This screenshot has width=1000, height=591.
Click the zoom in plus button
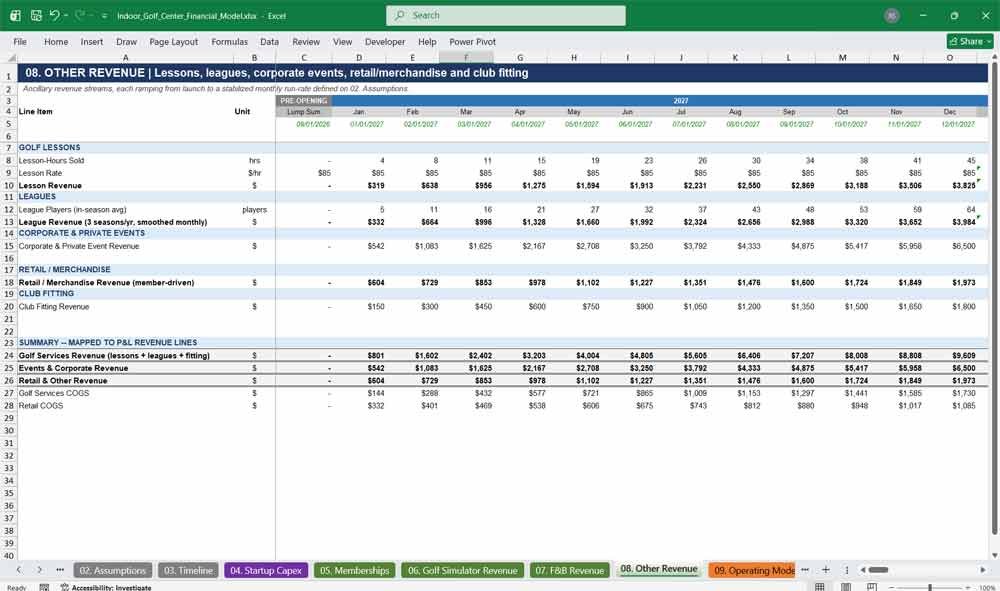[x=968, y=587]
